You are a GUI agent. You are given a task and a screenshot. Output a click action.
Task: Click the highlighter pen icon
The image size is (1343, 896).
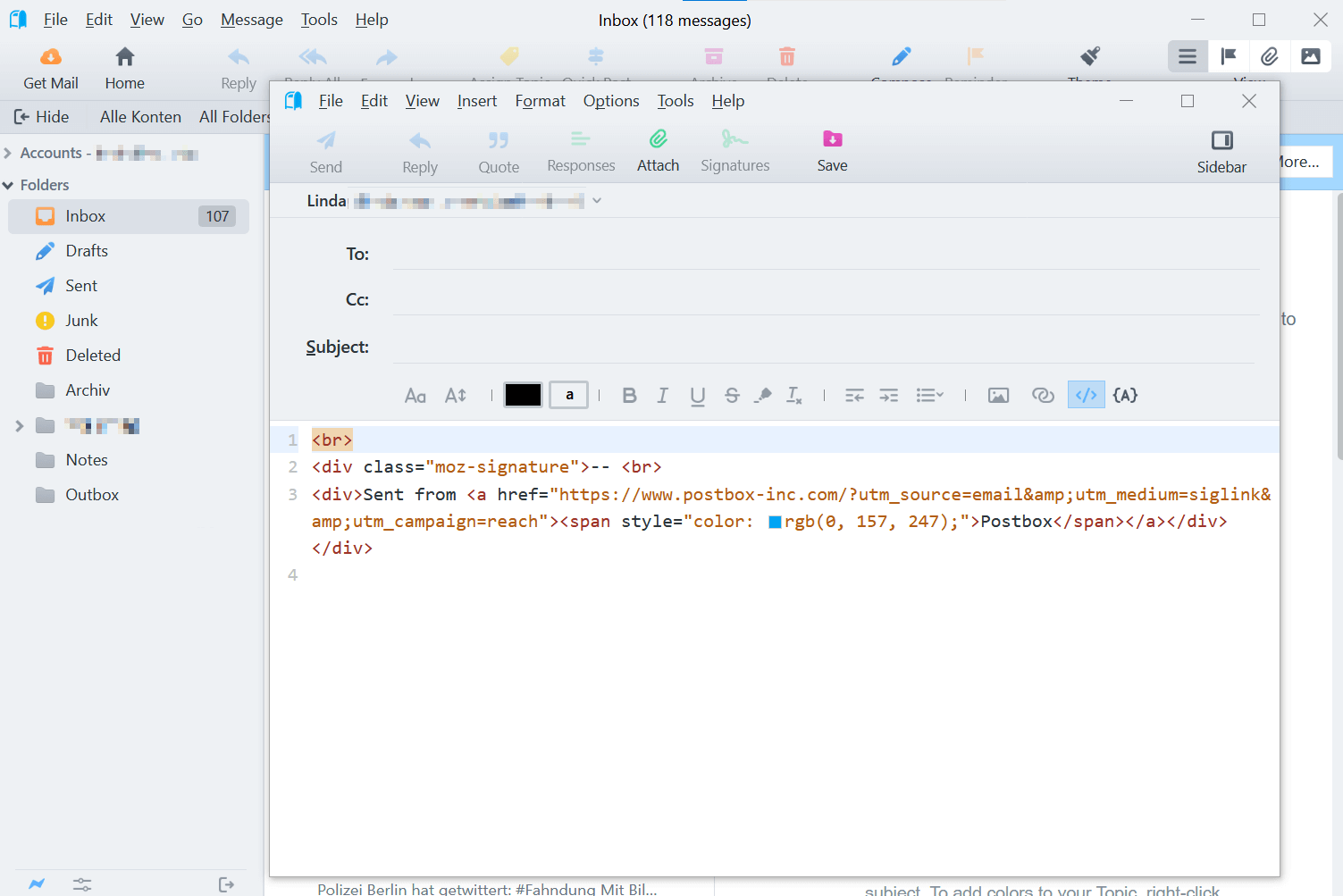pyautogui.click(x=763, y=396)
